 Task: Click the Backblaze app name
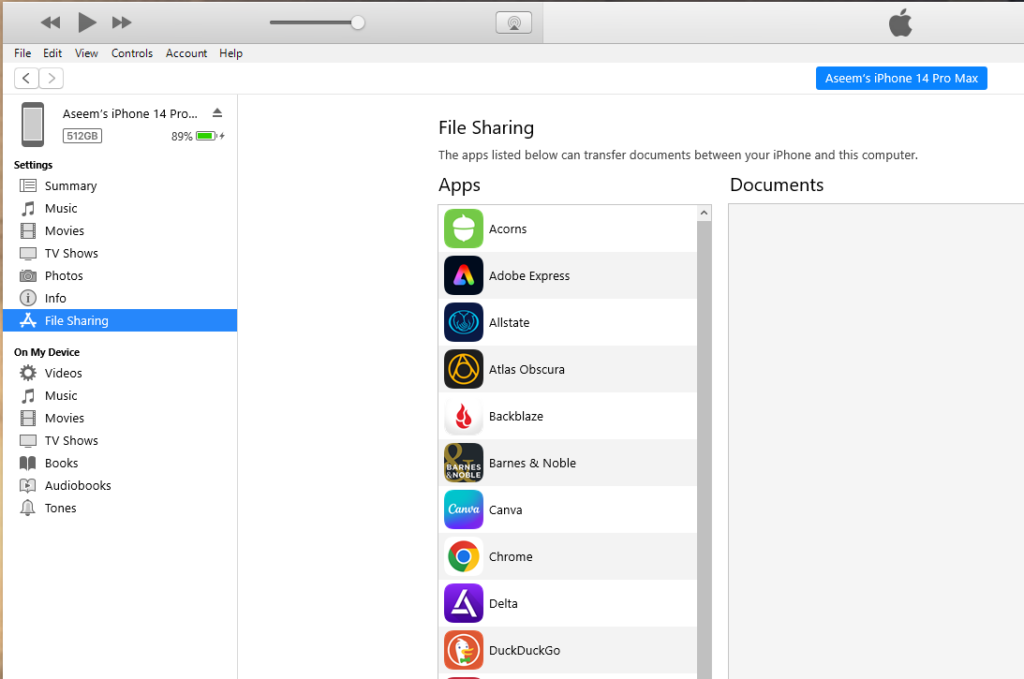coord(516,417)
